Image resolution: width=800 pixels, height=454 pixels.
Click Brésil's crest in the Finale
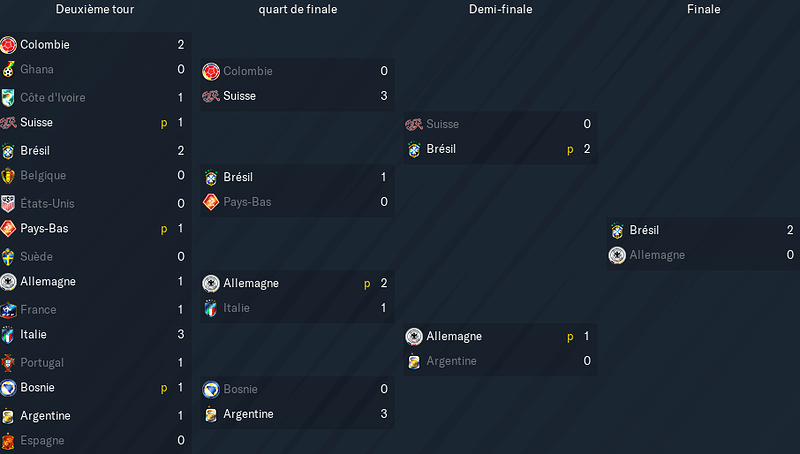point(617,231)
